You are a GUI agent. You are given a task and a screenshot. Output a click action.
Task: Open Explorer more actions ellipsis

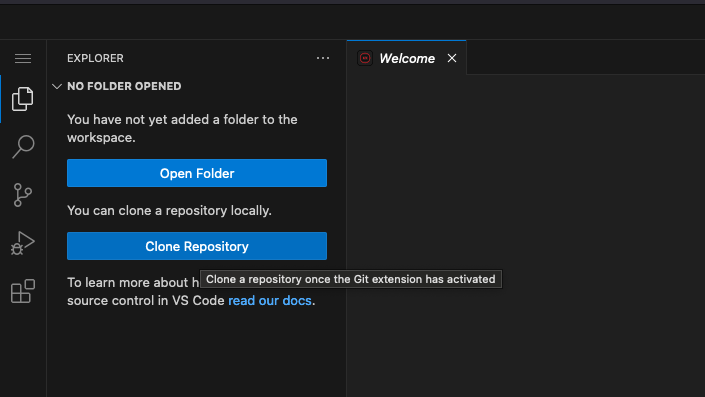323,58
